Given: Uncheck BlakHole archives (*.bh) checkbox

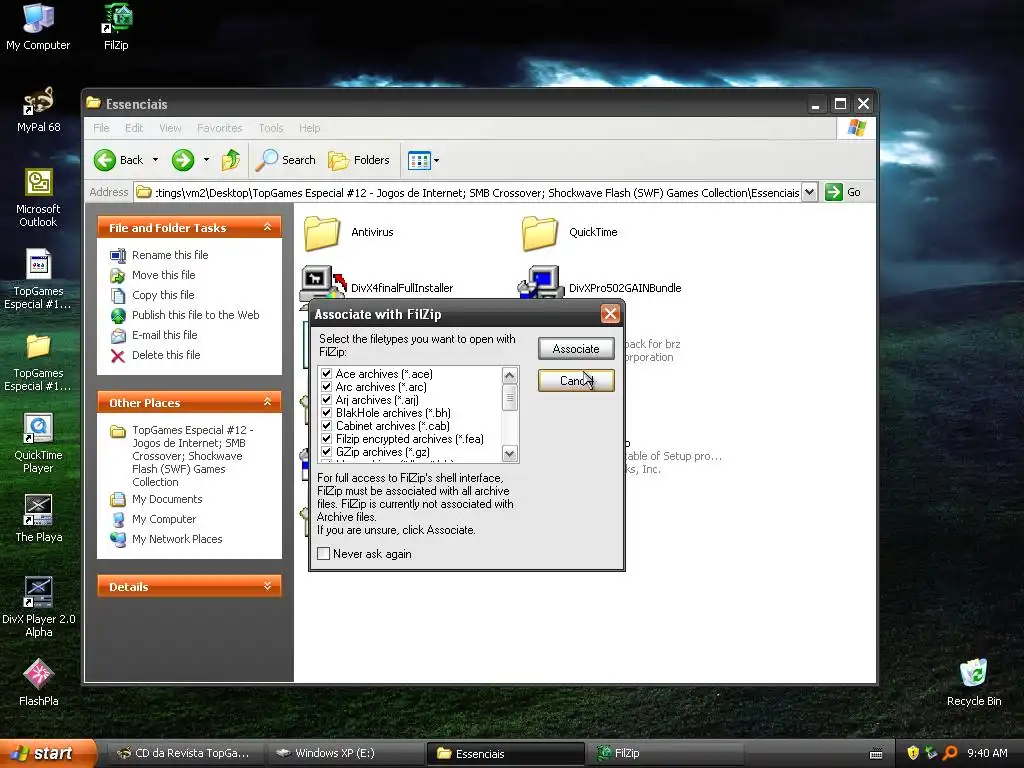Looking at the screenshot, I should tap(327, 413).
